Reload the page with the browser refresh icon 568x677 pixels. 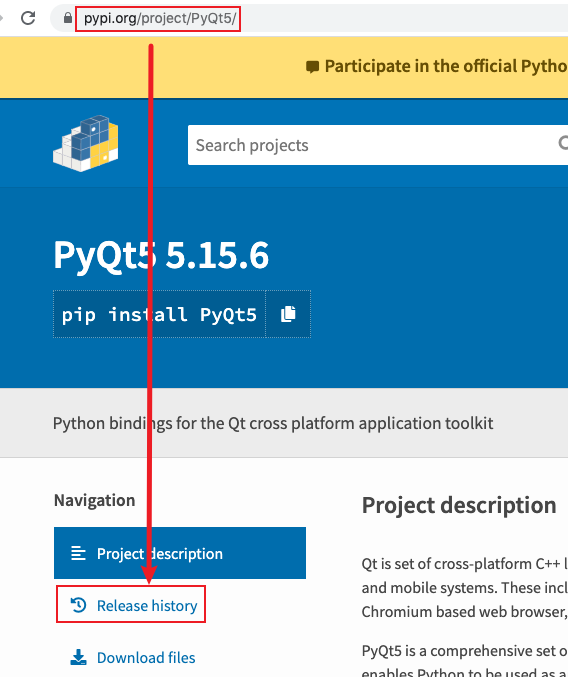pos(28,18)
